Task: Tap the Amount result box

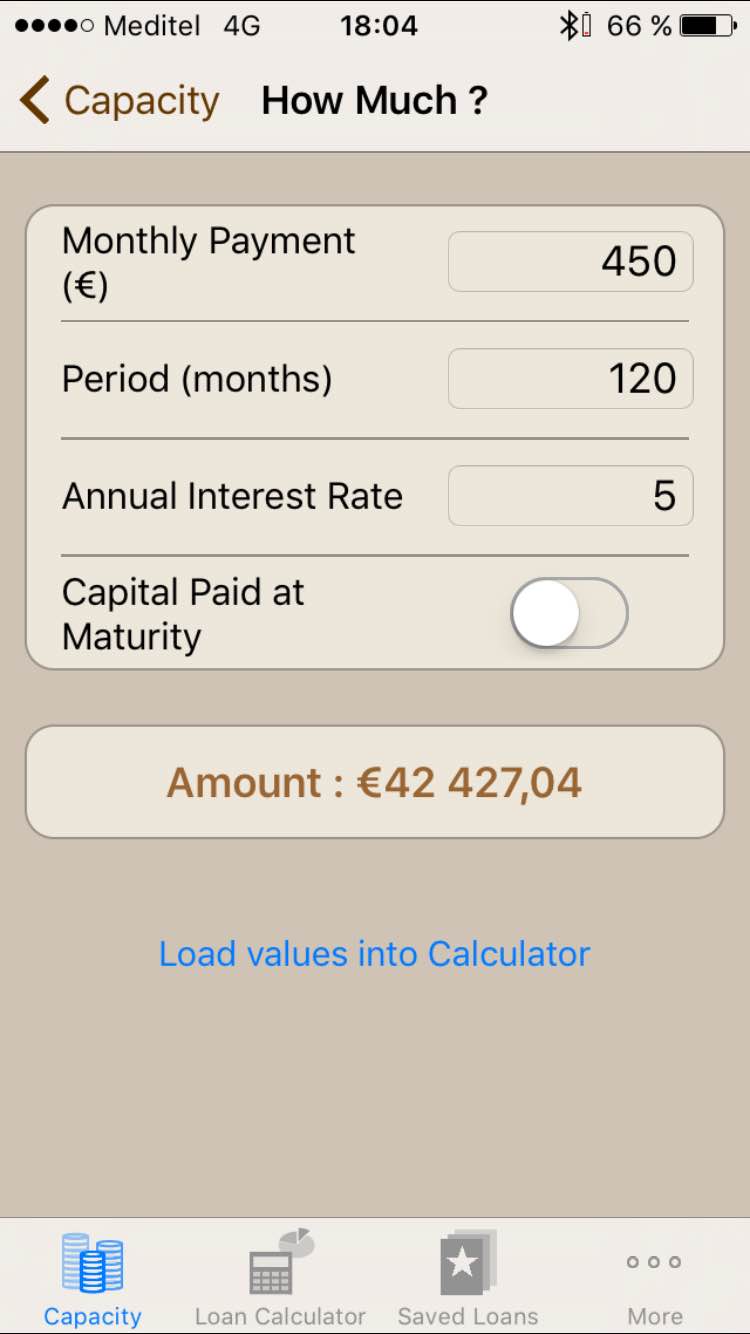Action: click(x=375, y=782)
